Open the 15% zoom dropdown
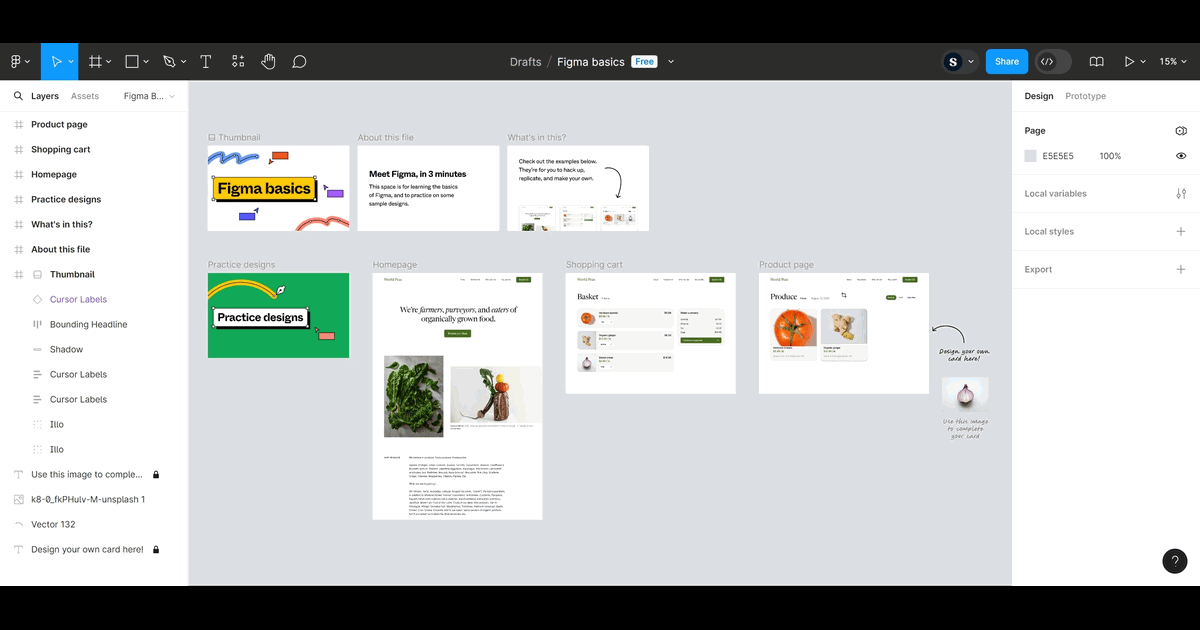1200x630 pixels. (1174, 61)
